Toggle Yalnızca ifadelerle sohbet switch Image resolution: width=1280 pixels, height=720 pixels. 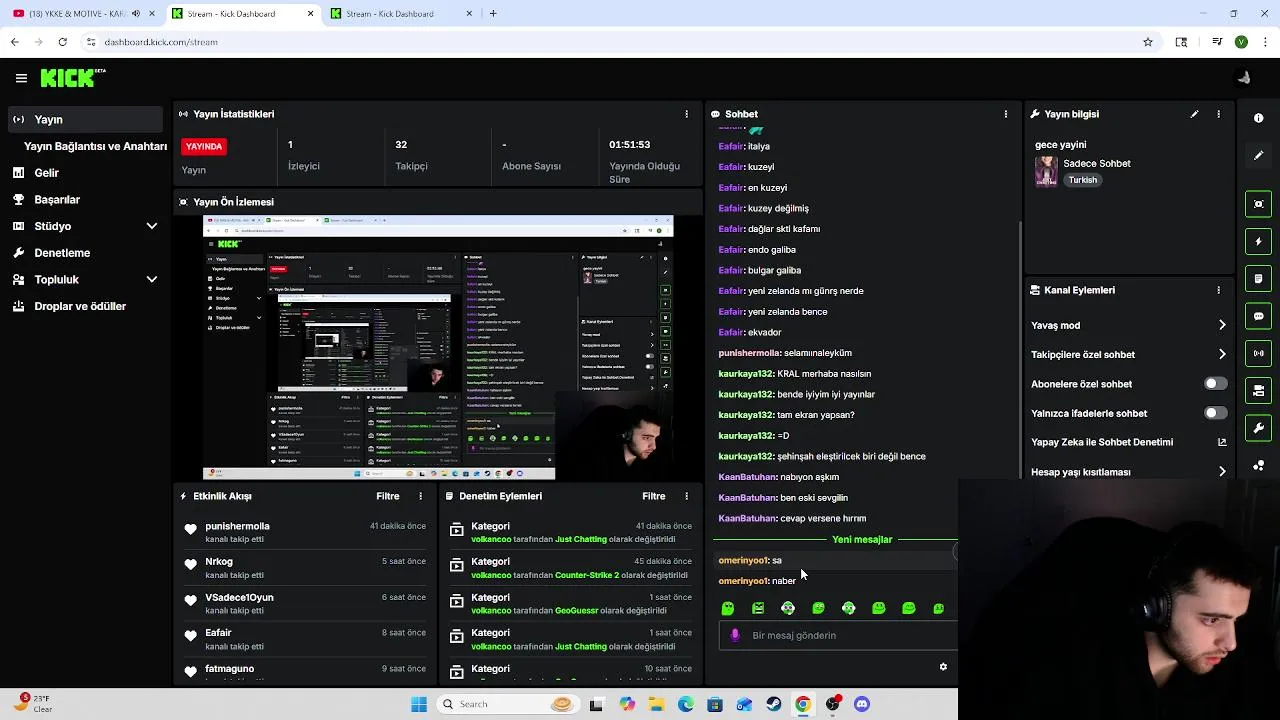pos(1215,413)
